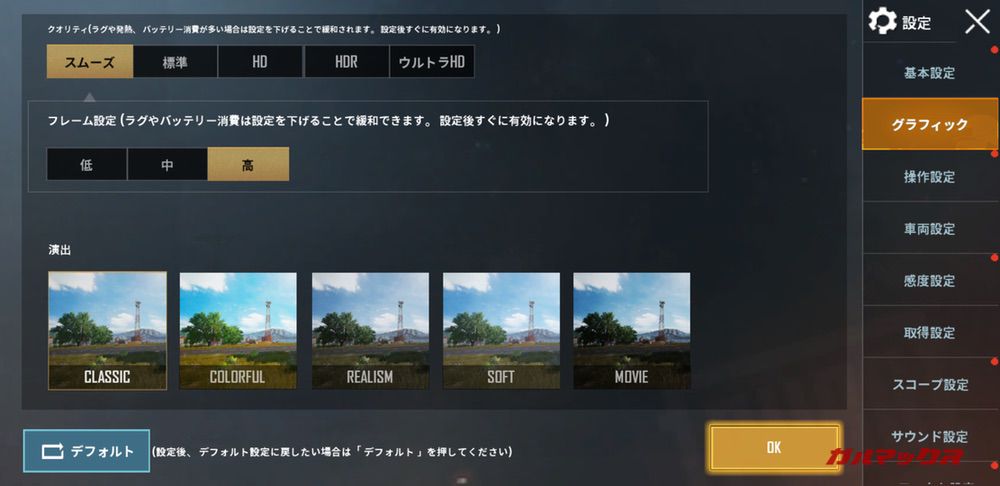Open the 基本設定 tab
This screenshot has height=486, width=1000.
pos(929,73)
